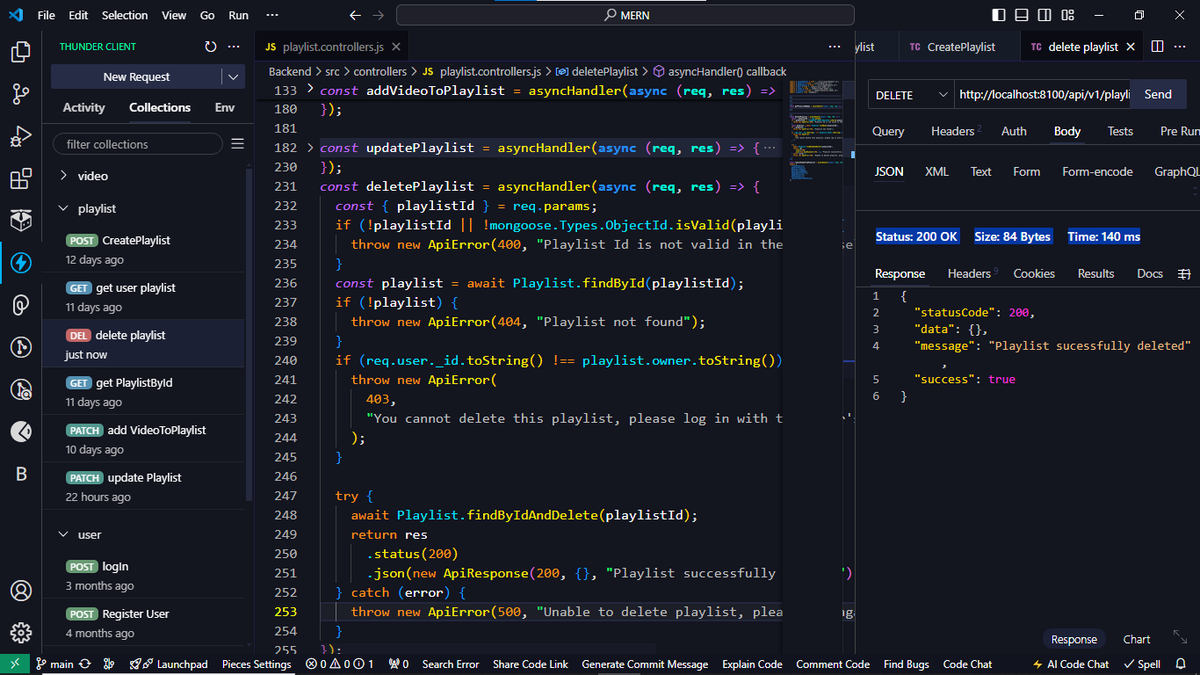The image size is (1200, 675).
Task: Select Form-encode body type
Action: (x=1097, y=172)
